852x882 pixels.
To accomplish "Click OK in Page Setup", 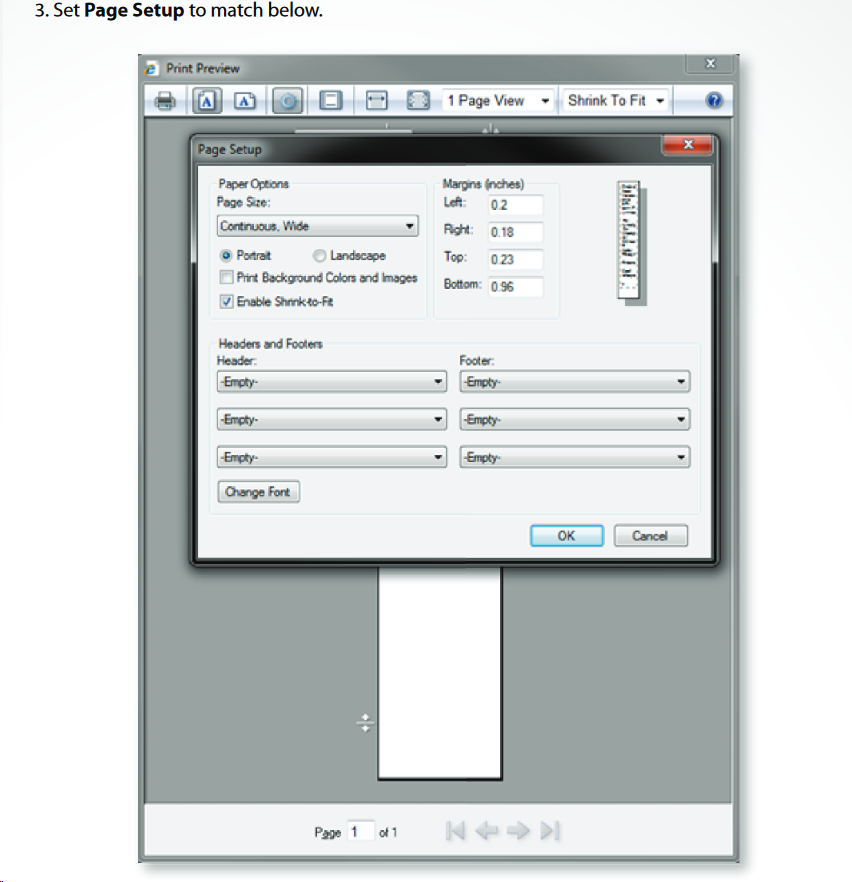I will [567, 536].
